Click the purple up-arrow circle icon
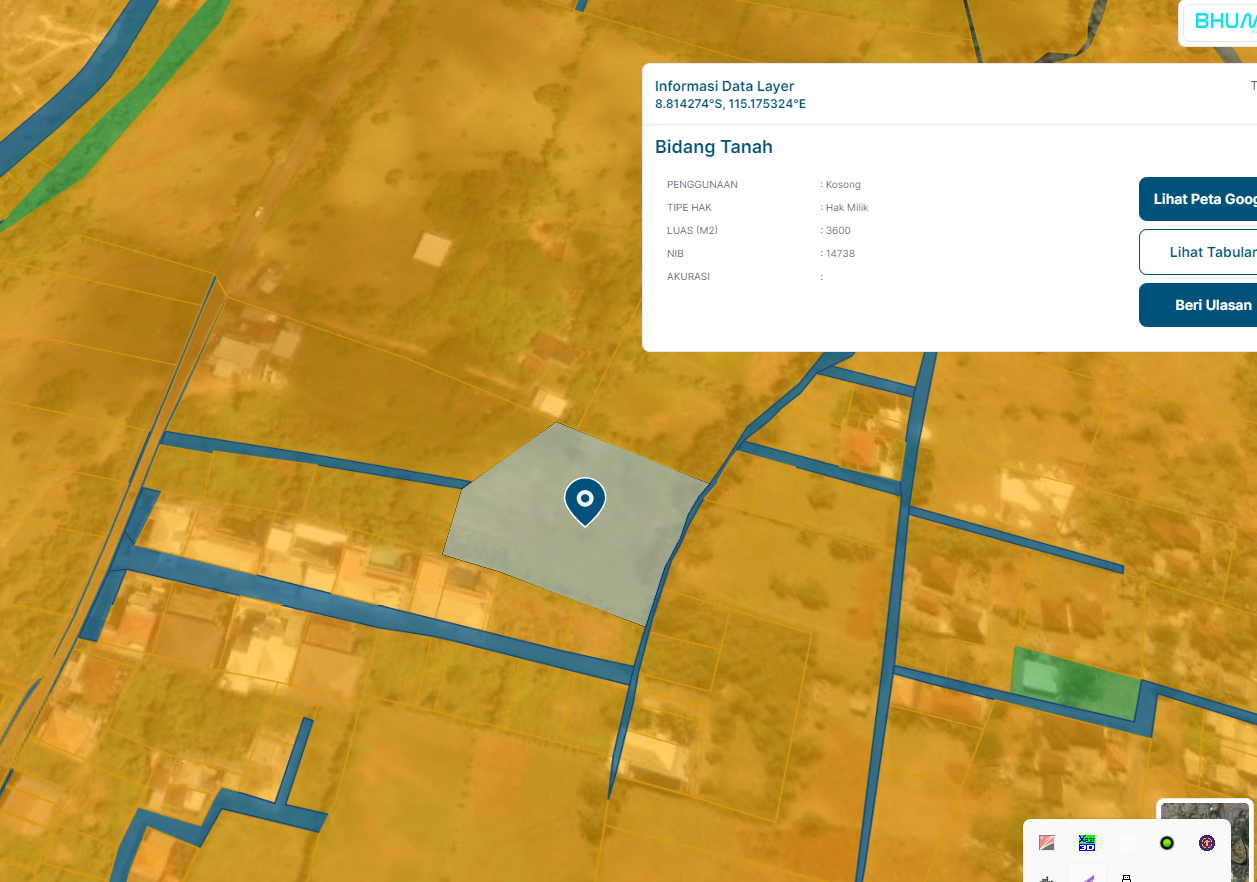This screenshot has width=1257, height=882. tap(1207, 843)
